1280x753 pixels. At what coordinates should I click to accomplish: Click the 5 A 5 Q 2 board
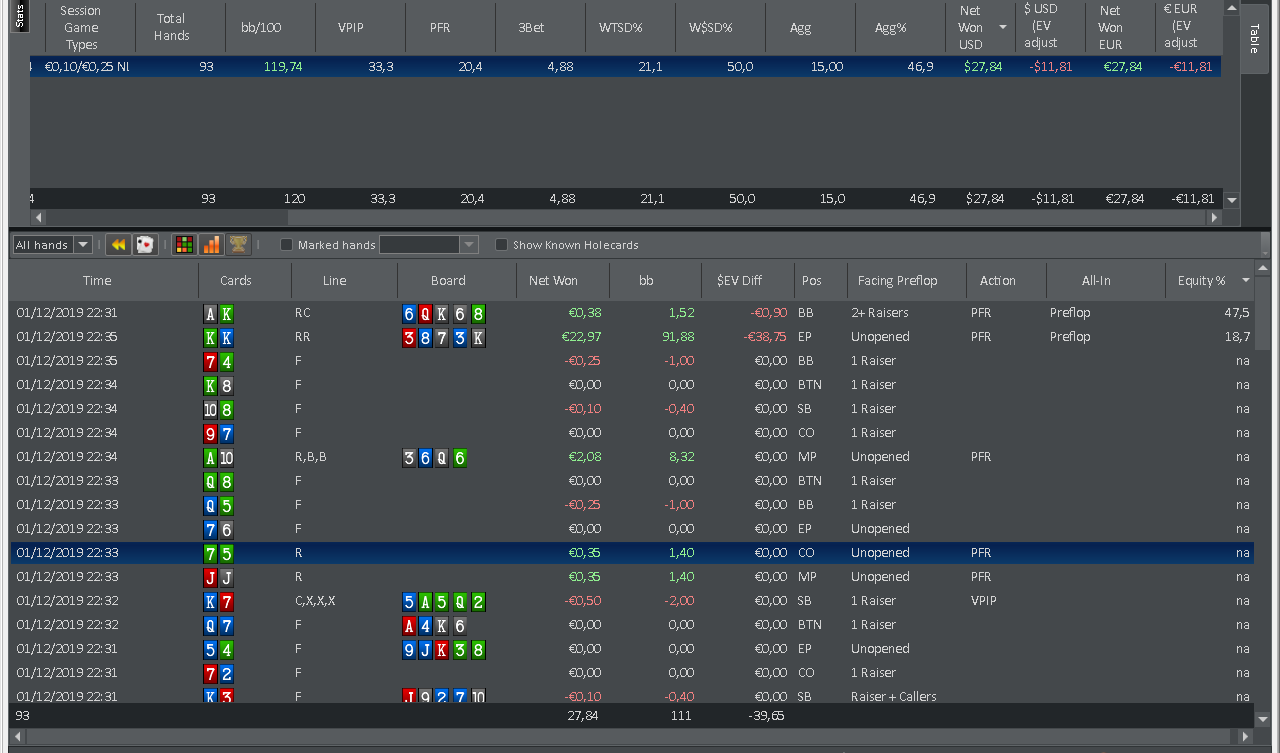pyautogui.click(x=444, y=601)
